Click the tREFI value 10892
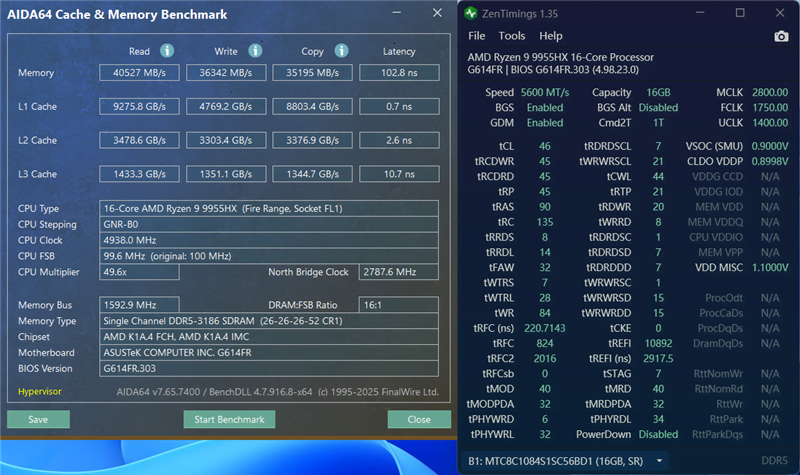The width and height of the screenshot is (800, 475). pyautogui.click(x=658, y=343)
